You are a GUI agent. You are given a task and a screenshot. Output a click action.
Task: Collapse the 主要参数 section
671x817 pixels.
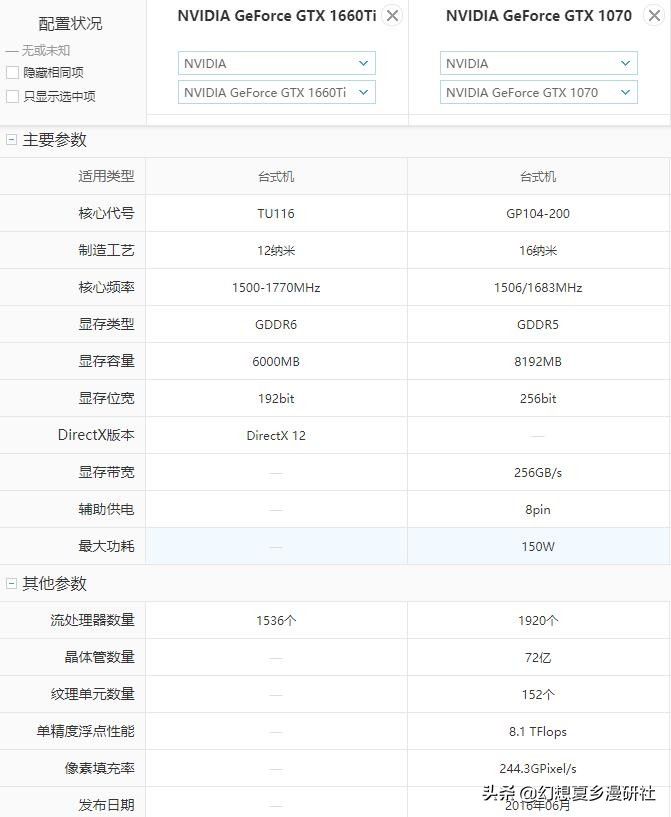click(11, 140)
